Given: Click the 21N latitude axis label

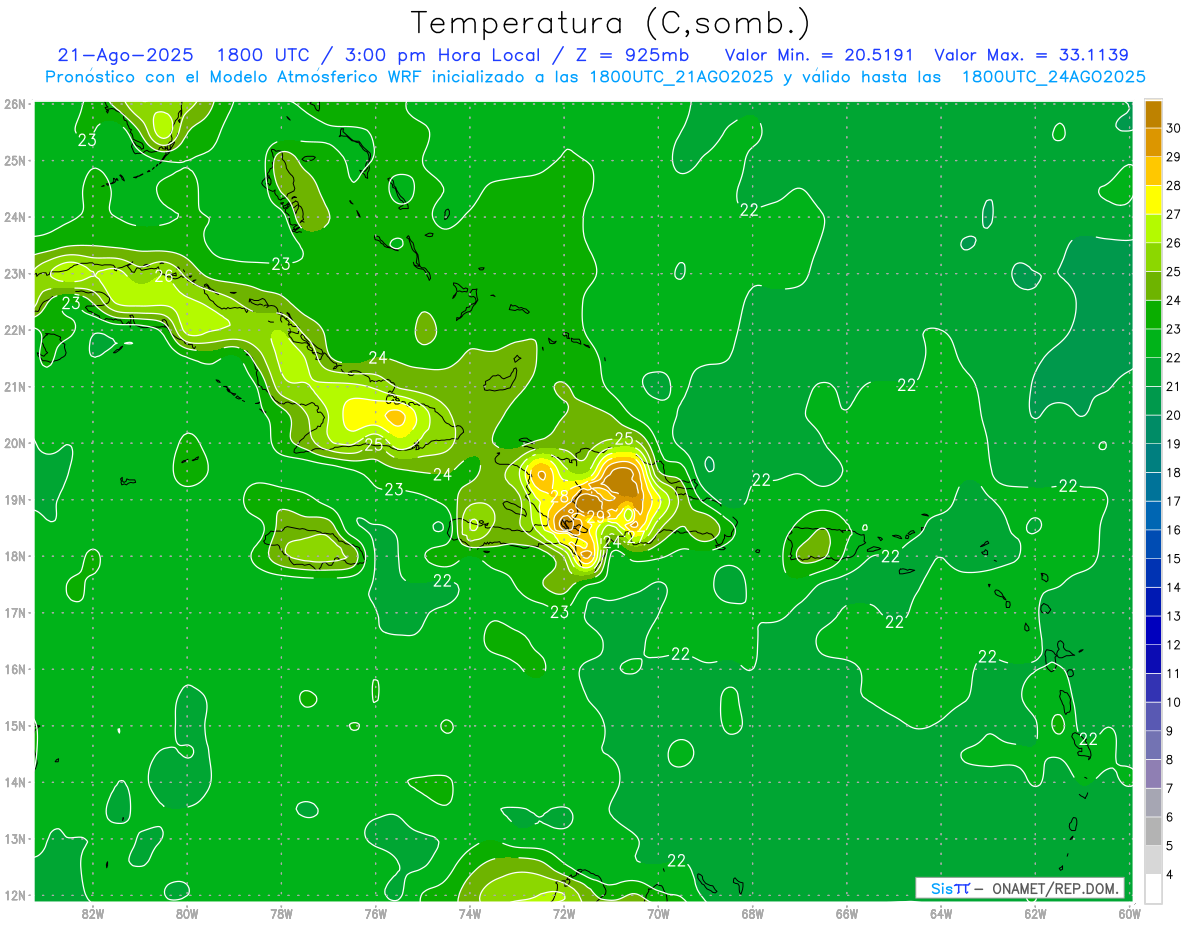Looking at the screenshot, I should point(14,387).
